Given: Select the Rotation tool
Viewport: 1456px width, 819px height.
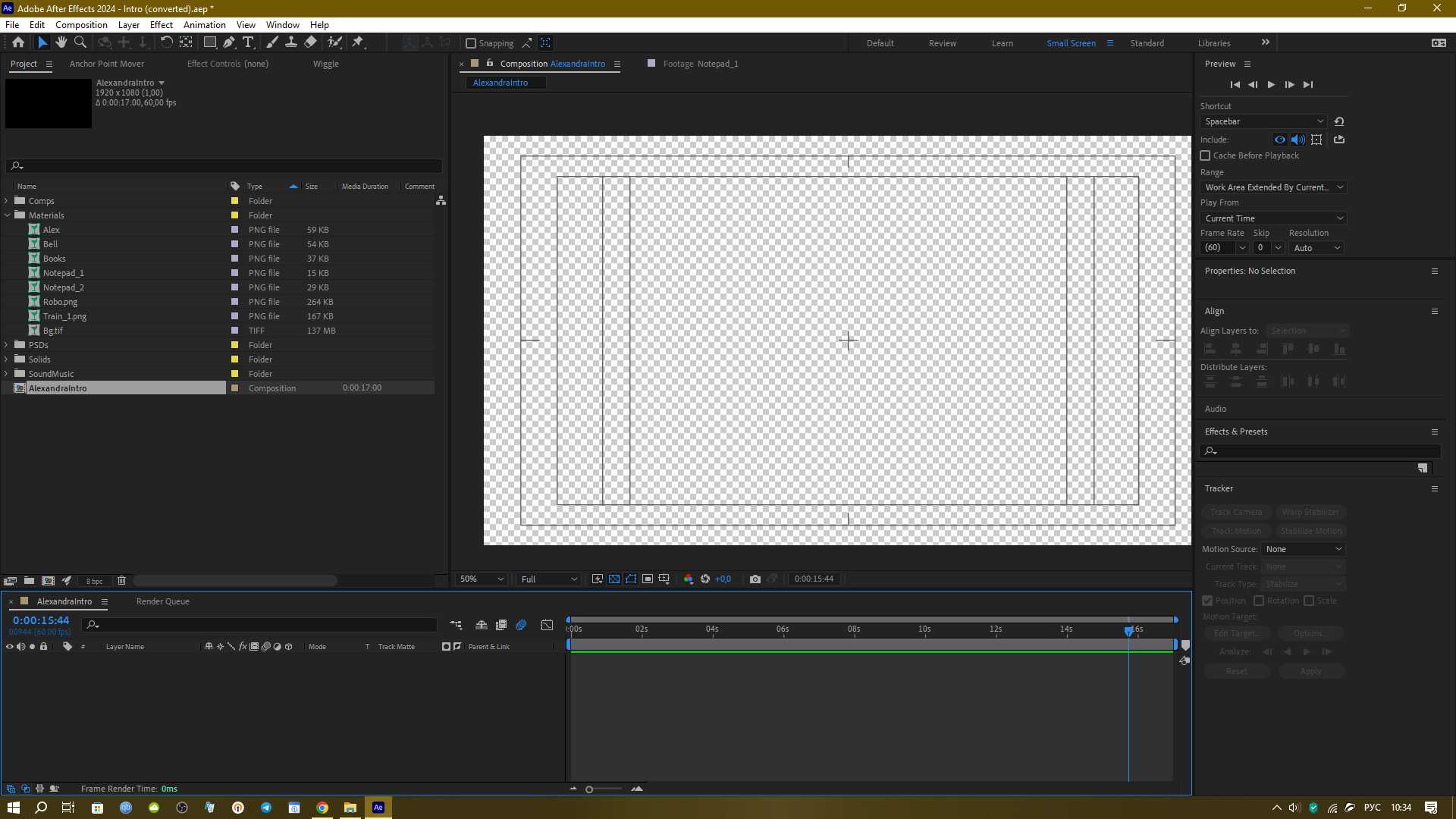Looking at the screenshot, I should 167,42.
